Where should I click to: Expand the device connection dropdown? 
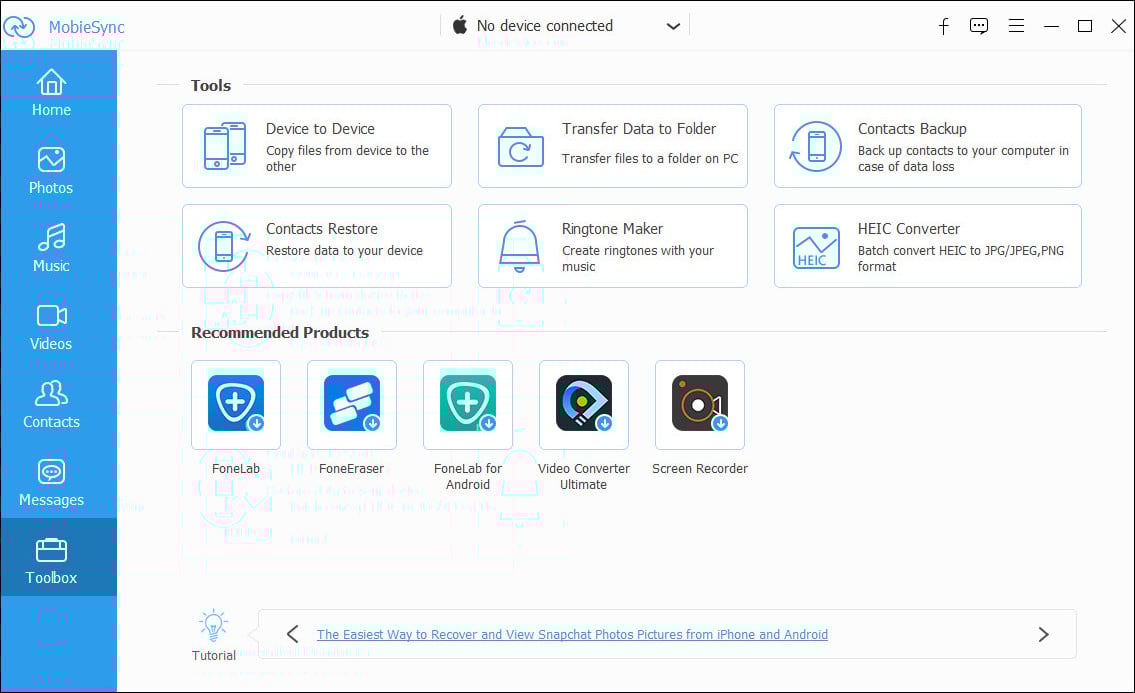[673, 26]
